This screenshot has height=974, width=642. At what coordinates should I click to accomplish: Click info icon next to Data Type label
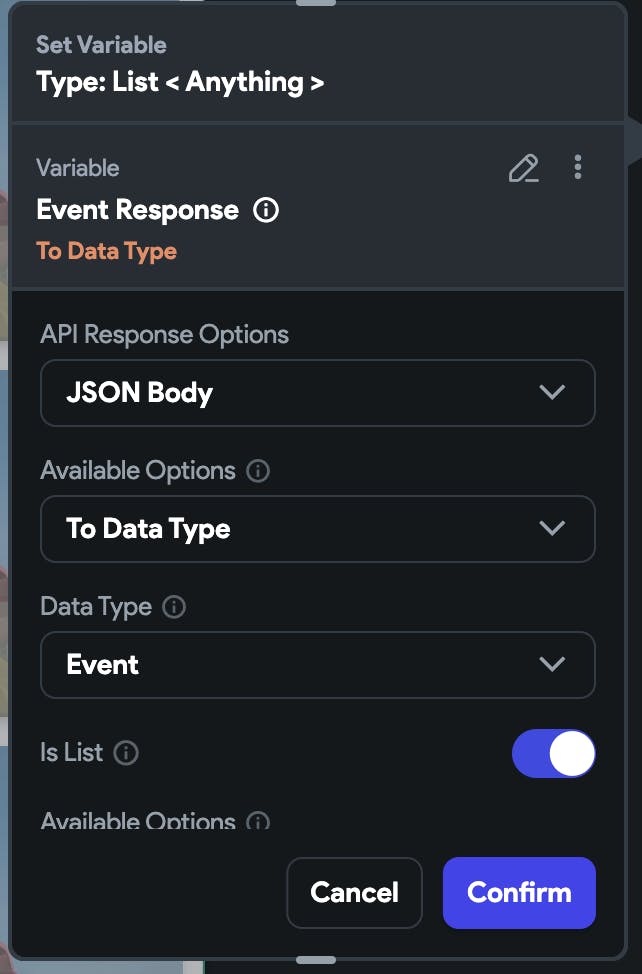[174, 607]
